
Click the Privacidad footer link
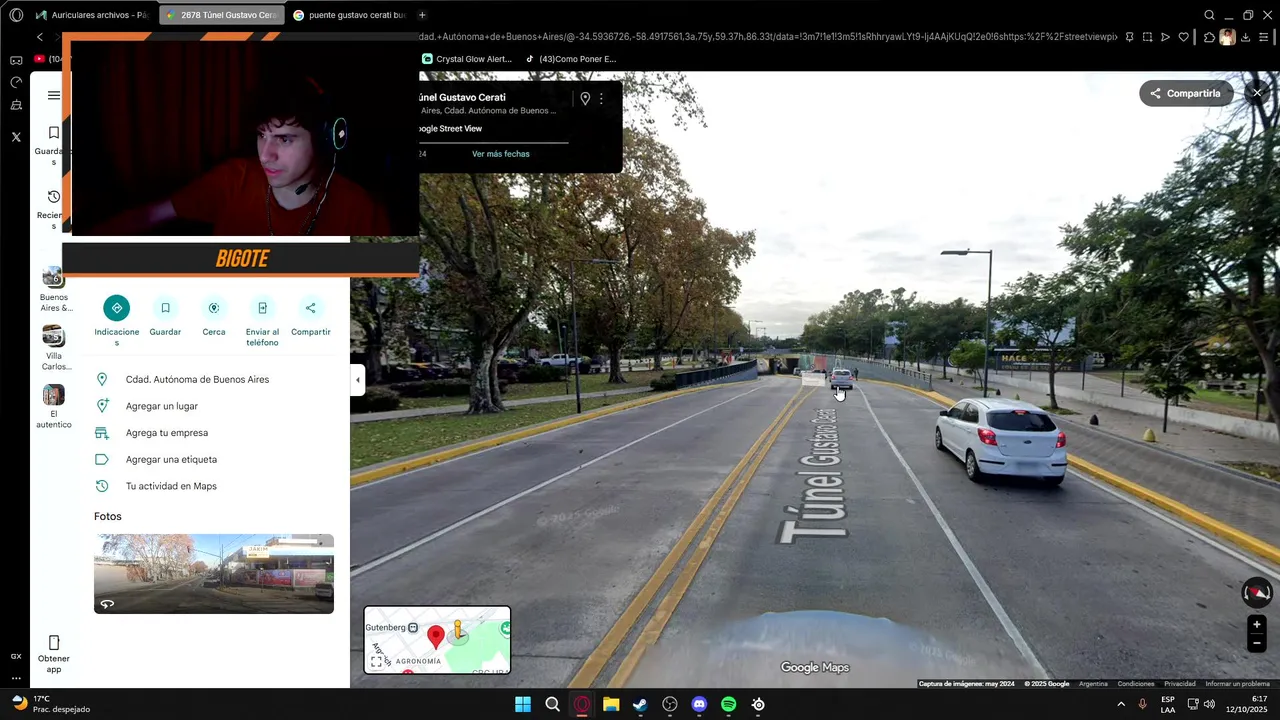pyautogui.click(x=1180, y=684)
